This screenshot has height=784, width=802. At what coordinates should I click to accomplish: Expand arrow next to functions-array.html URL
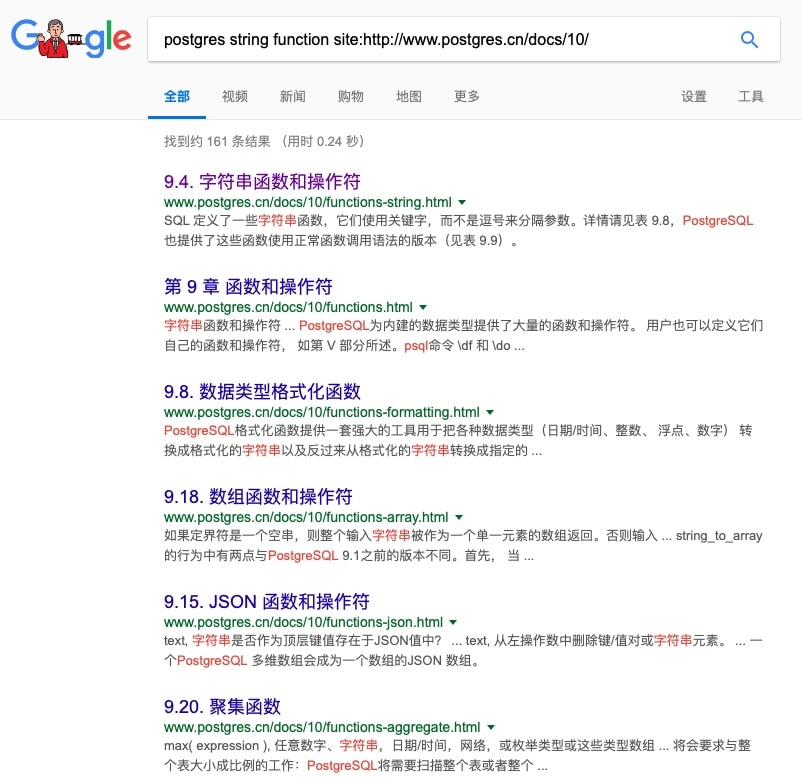coord(459,517)
